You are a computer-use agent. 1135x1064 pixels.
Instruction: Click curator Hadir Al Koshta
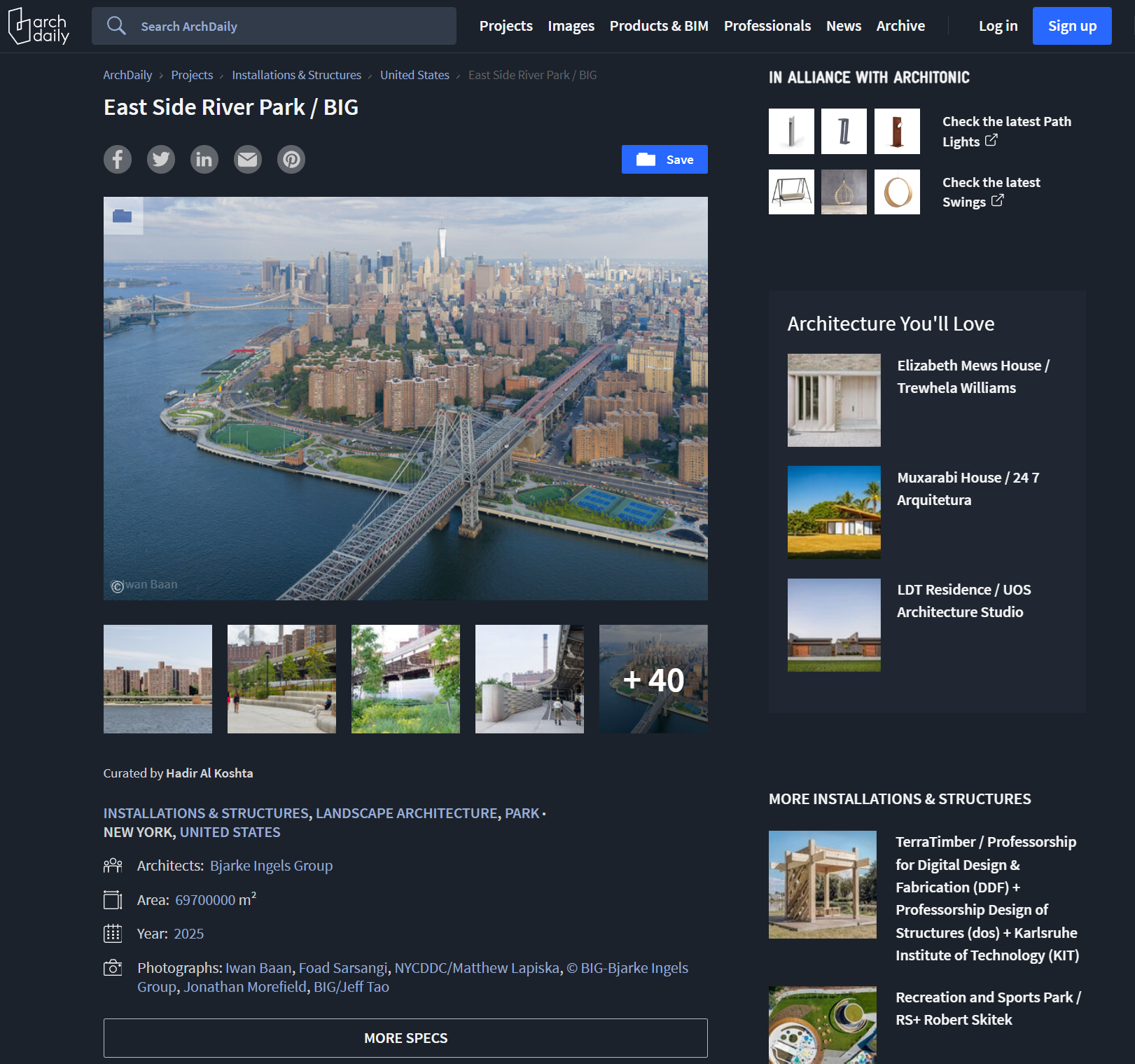click(209, 773)
